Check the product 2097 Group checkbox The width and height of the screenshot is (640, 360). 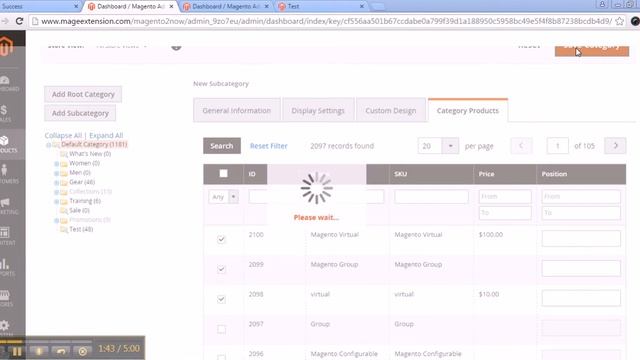tap(221, 329)
